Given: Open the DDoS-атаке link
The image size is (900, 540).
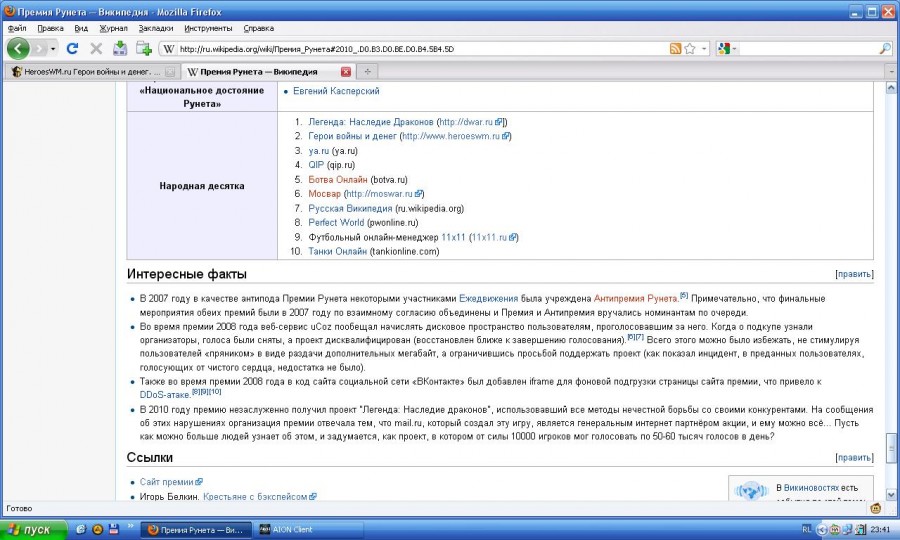Looking at the screenshot, I should 164,395.
